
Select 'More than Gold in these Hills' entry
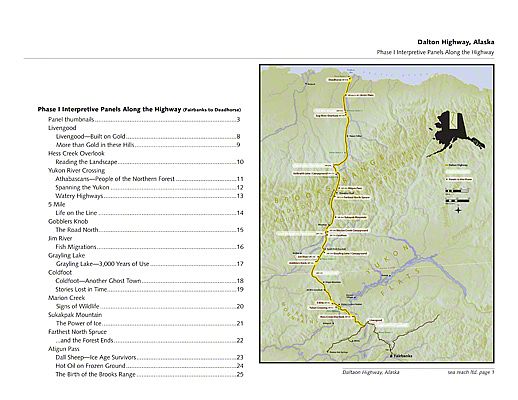click(x=148, y=145)
